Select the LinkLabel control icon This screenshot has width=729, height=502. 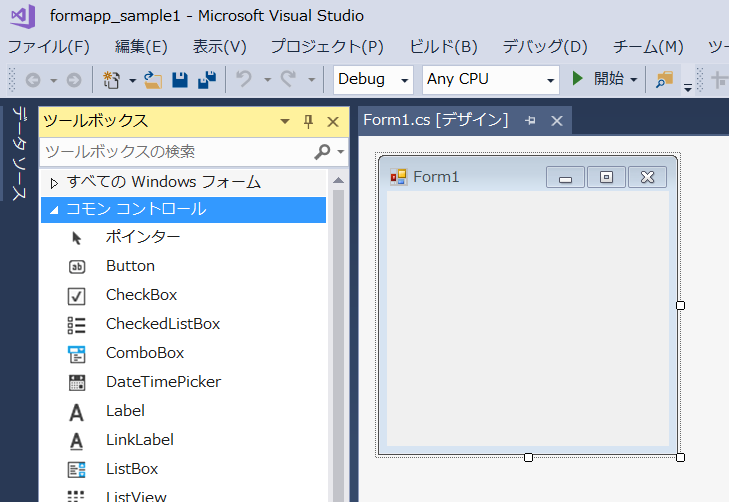coord(77,441)
